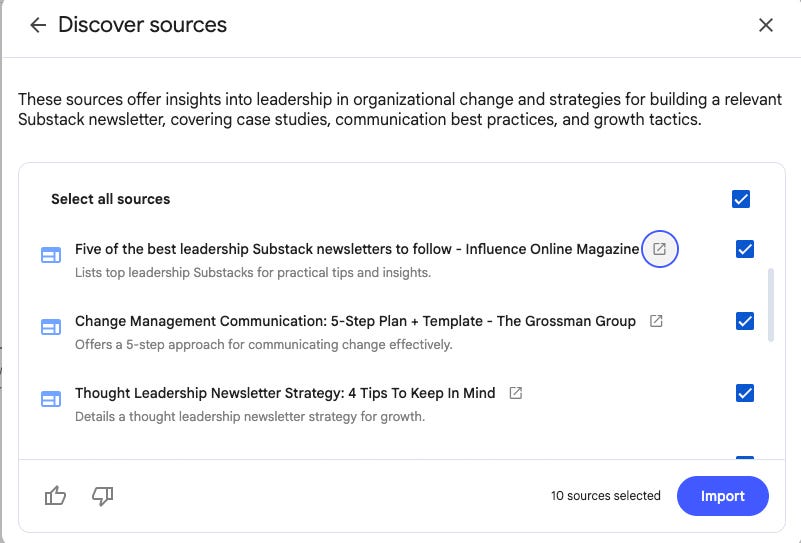
Task: Open external link for Influence Online Magazine source
Action: [x=659, y=249]
